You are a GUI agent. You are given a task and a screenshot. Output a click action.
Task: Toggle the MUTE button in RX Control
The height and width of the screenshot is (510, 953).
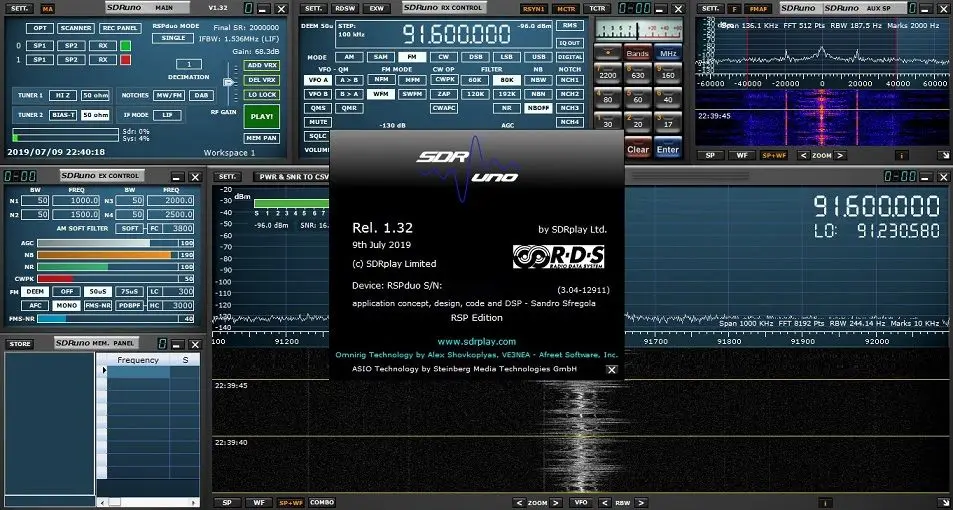[x=318, y=121]
